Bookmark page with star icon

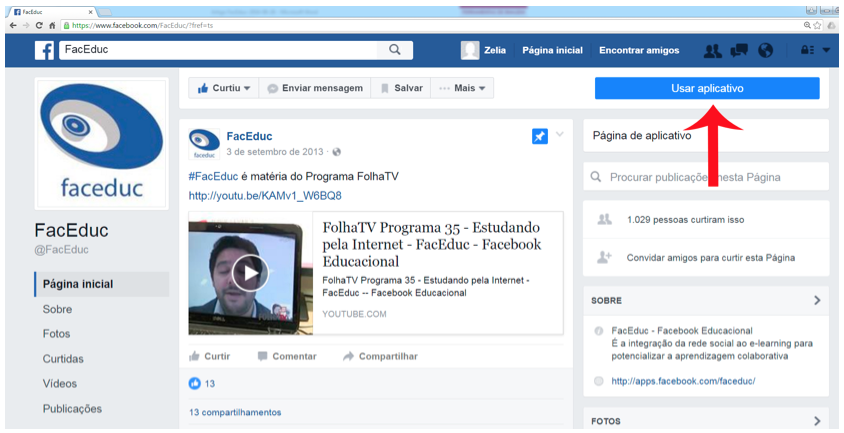pos(818,25)
